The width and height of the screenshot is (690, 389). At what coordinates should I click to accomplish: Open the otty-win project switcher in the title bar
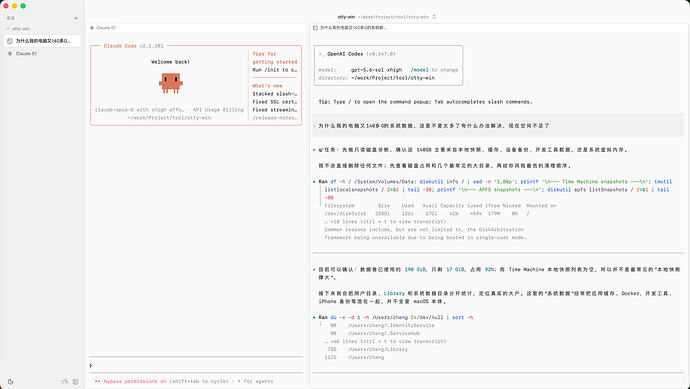point(387,17)
